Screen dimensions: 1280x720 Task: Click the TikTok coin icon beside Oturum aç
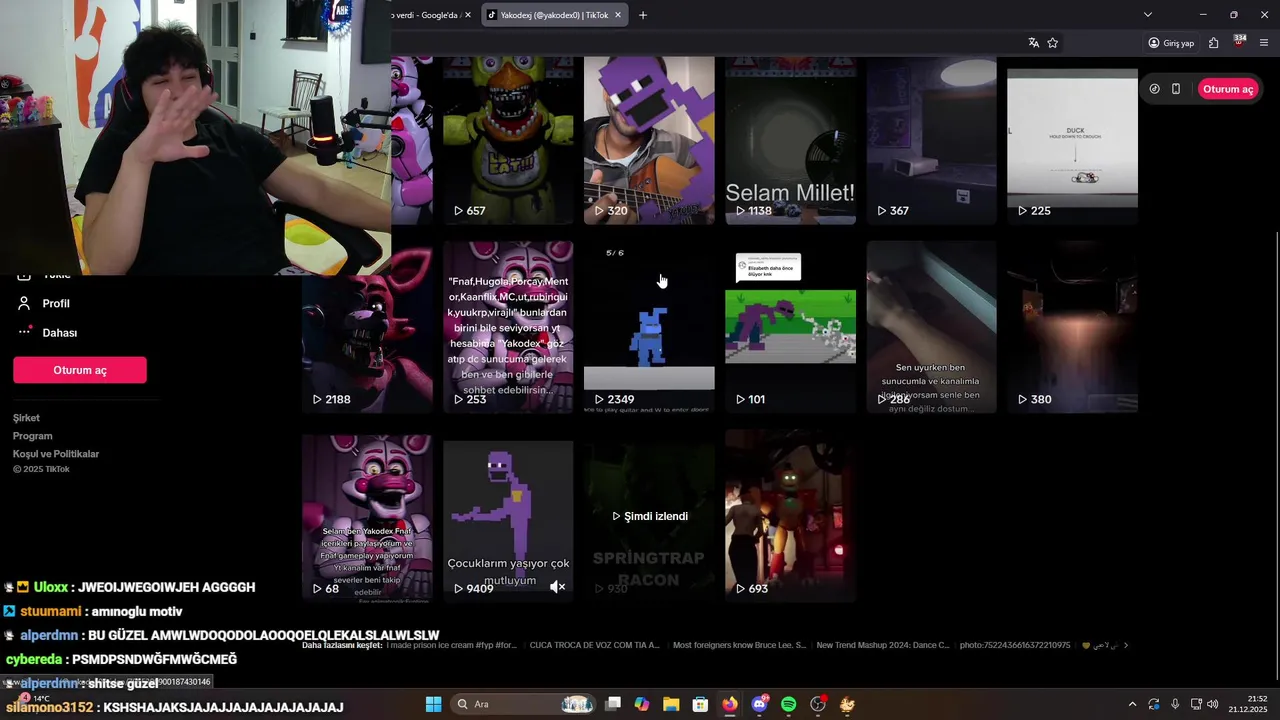[1154, 89]
